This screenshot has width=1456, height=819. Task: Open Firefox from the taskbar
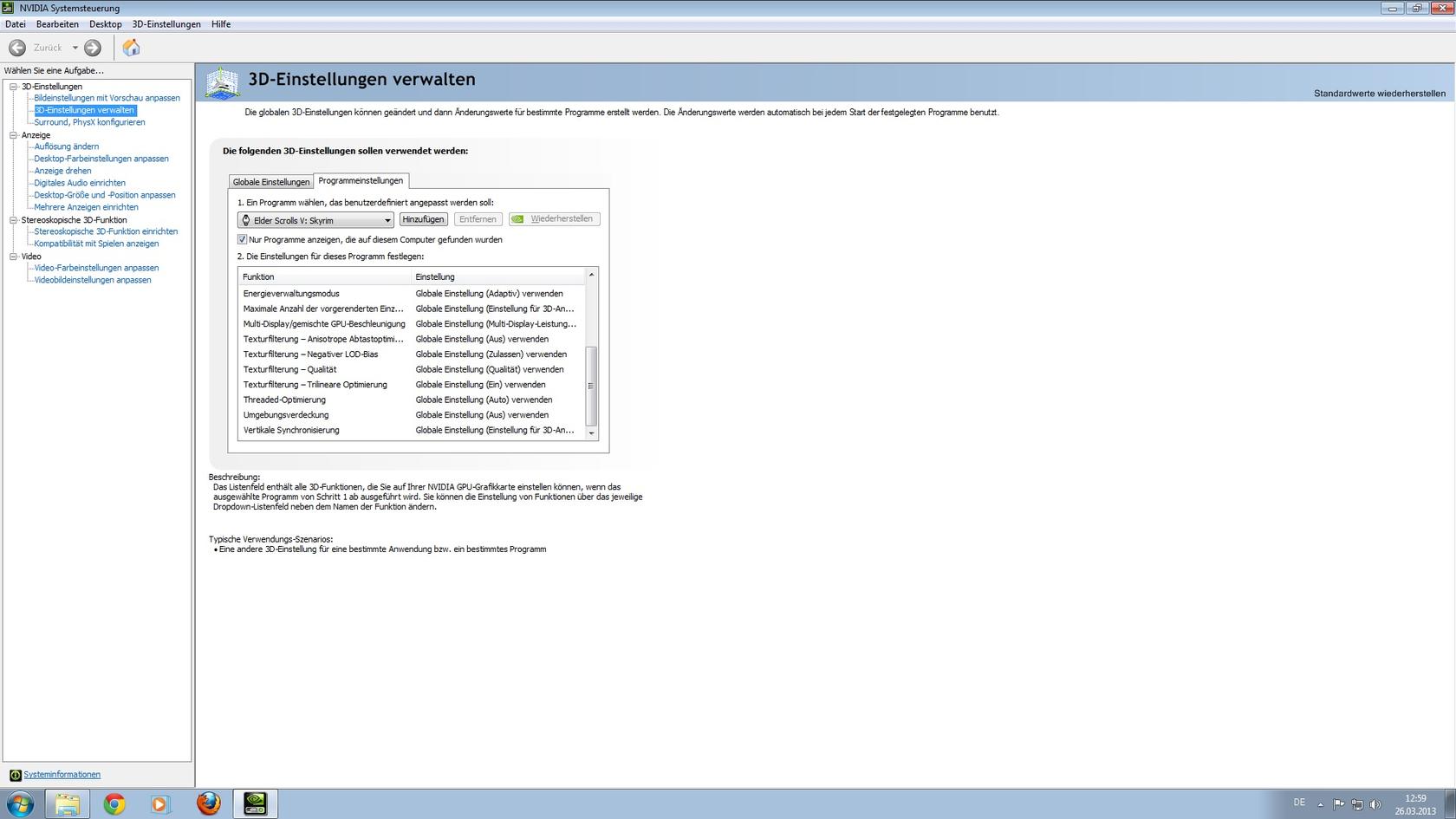[x=208, y=803]
